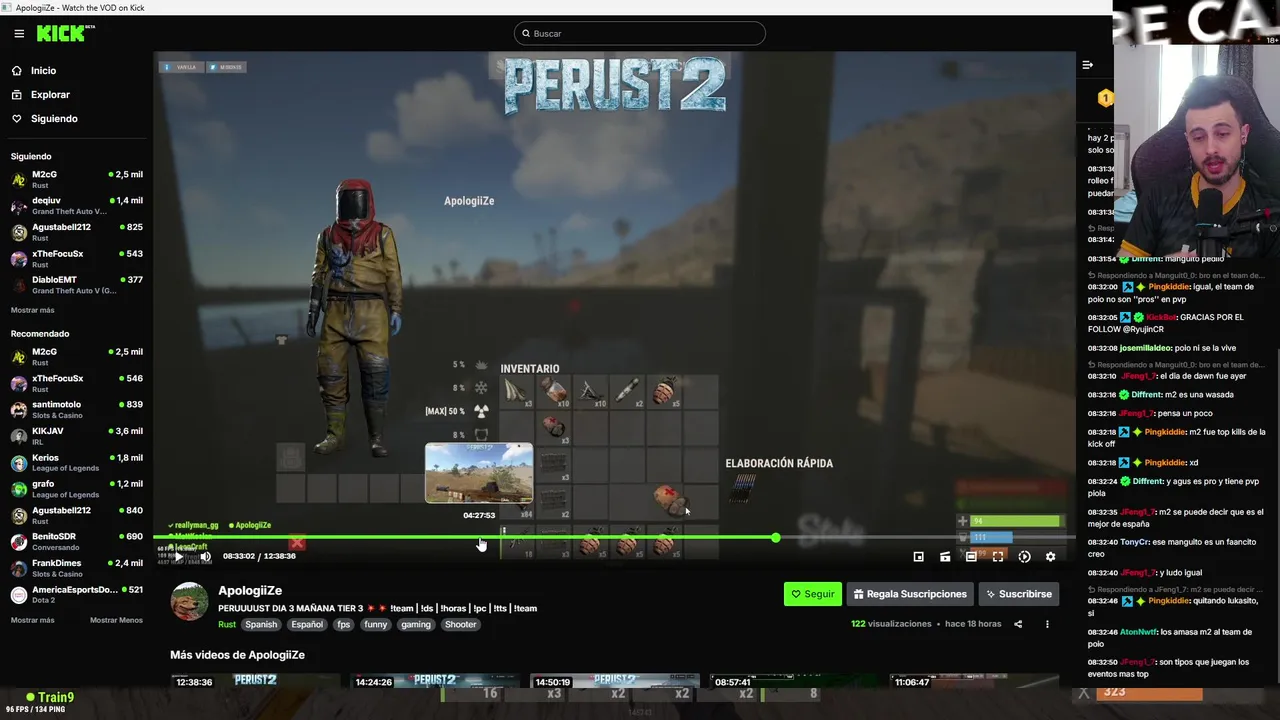Seek using the green progress bar handle
The image size is (1280, 720).
tap(776, 538)
